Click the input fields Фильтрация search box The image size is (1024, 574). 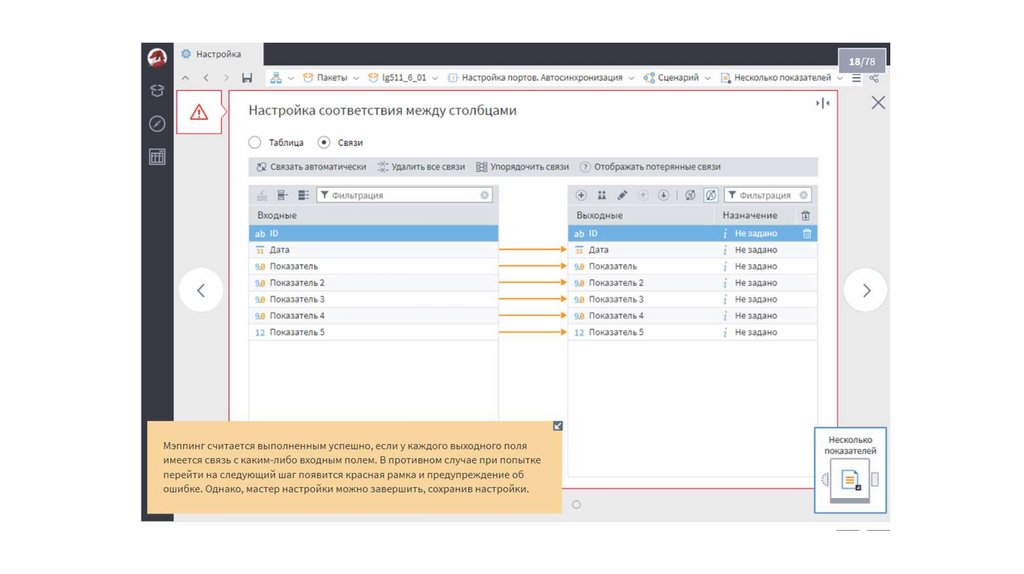pyautogui.click(x=403, y=196)
